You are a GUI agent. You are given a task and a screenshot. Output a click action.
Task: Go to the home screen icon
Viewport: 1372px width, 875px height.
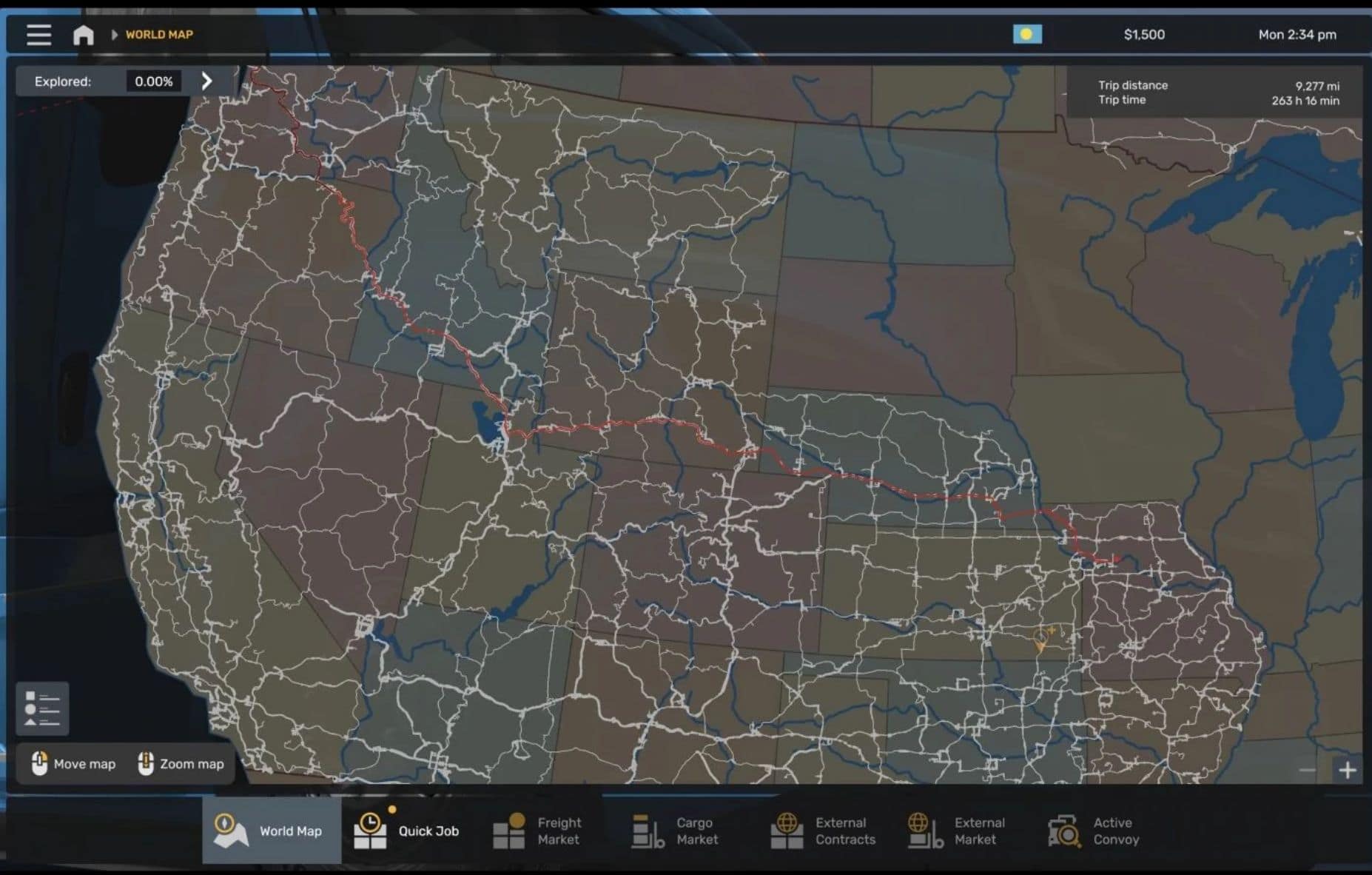83,35
